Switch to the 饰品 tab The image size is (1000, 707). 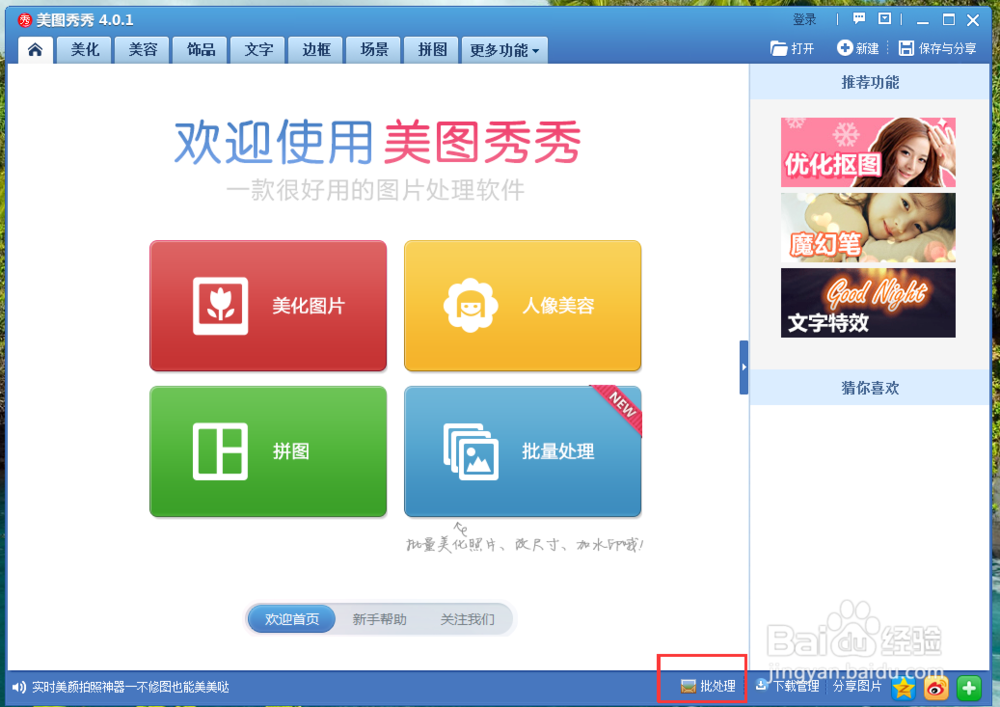coord(201,50)
